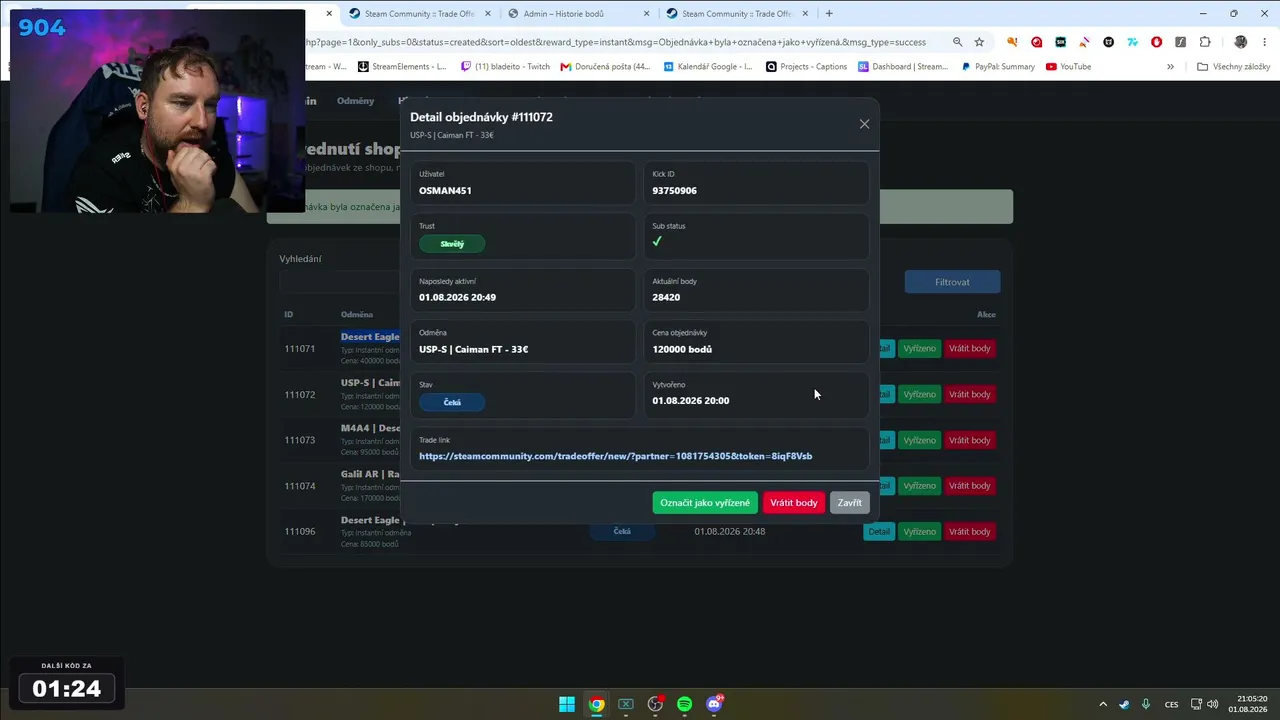Open the Steam trade offer link
The width and height of the screenshot is (1280, 720).
pyautogui.click(x=615, y=456)
